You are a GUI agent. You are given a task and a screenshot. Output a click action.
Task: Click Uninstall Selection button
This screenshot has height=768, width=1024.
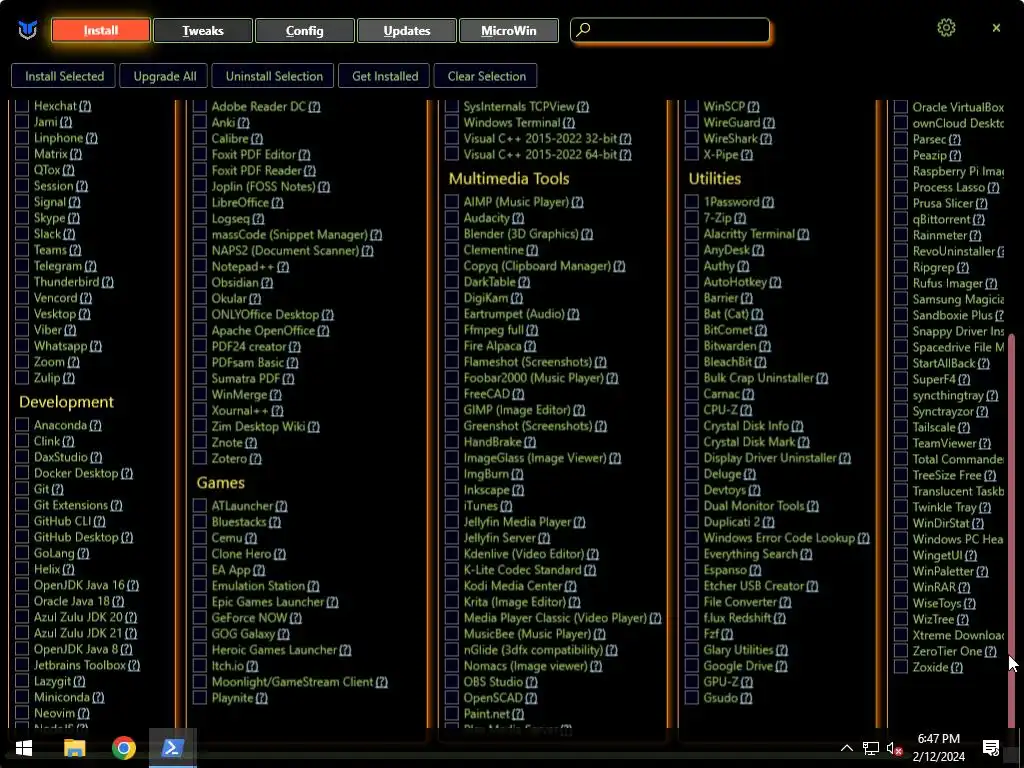(274, 76)
